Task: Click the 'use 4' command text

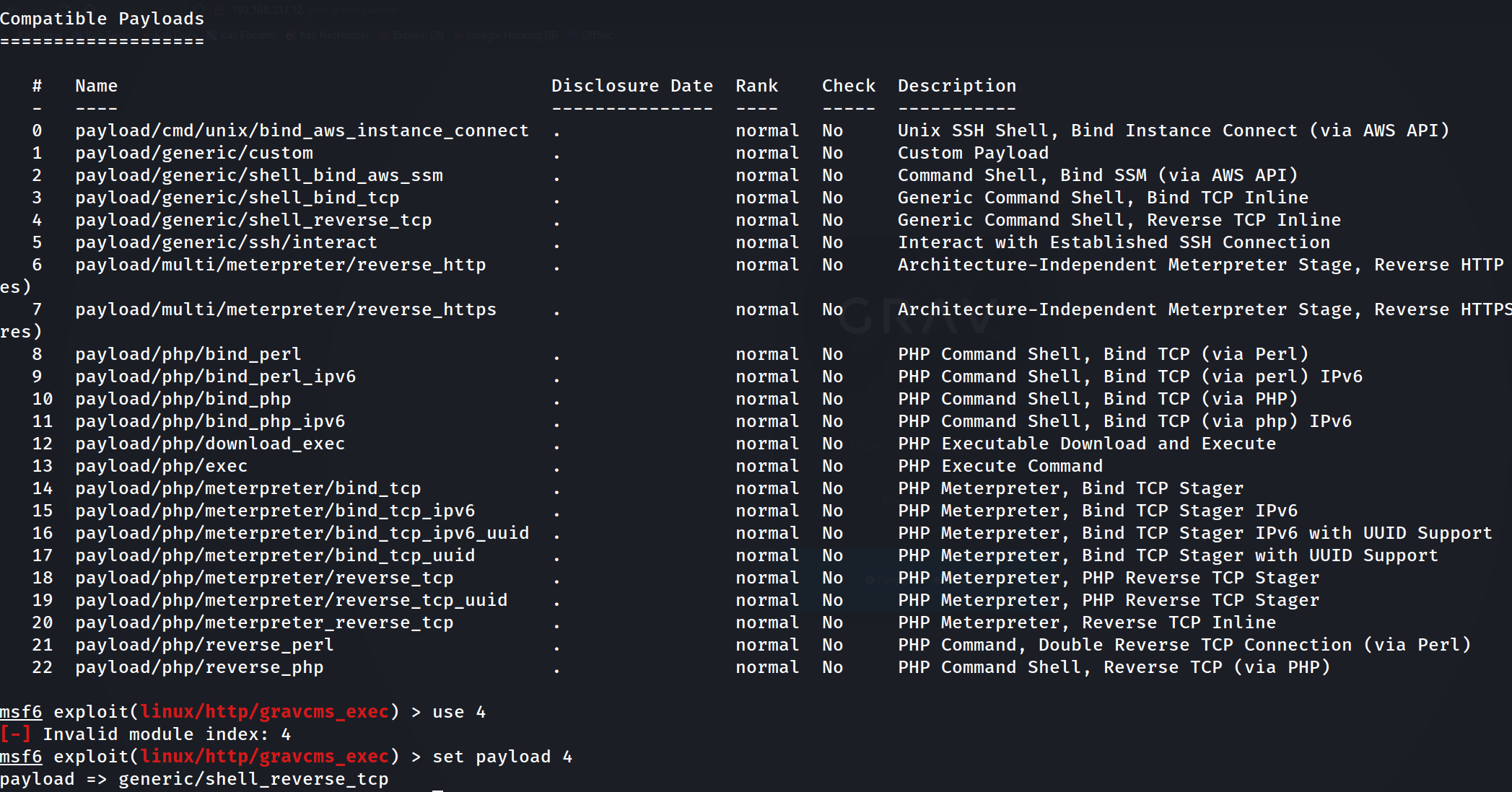Action: 459,712
